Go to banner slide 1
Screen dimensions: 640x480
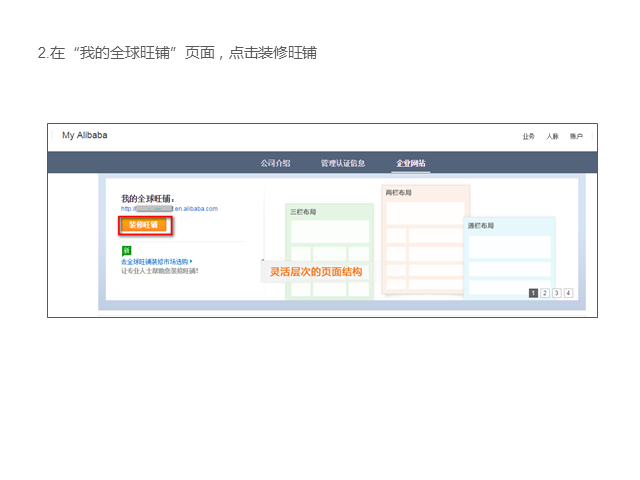tap(533, 293)
